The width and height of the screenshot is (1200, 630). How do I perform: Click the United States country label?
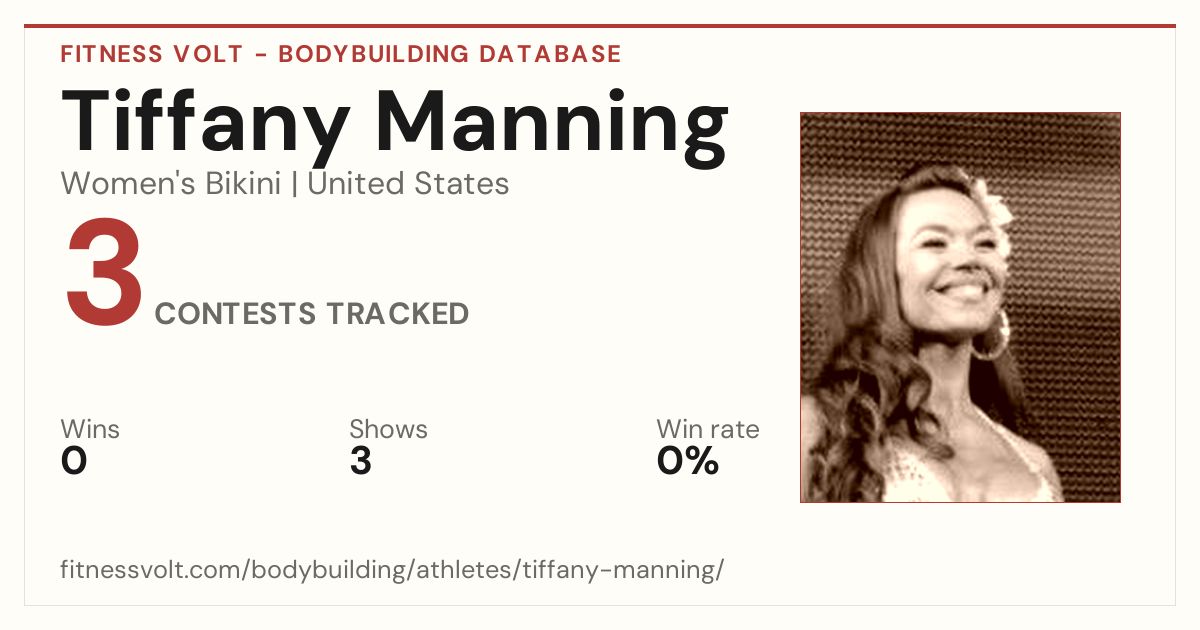coord(409,184)
